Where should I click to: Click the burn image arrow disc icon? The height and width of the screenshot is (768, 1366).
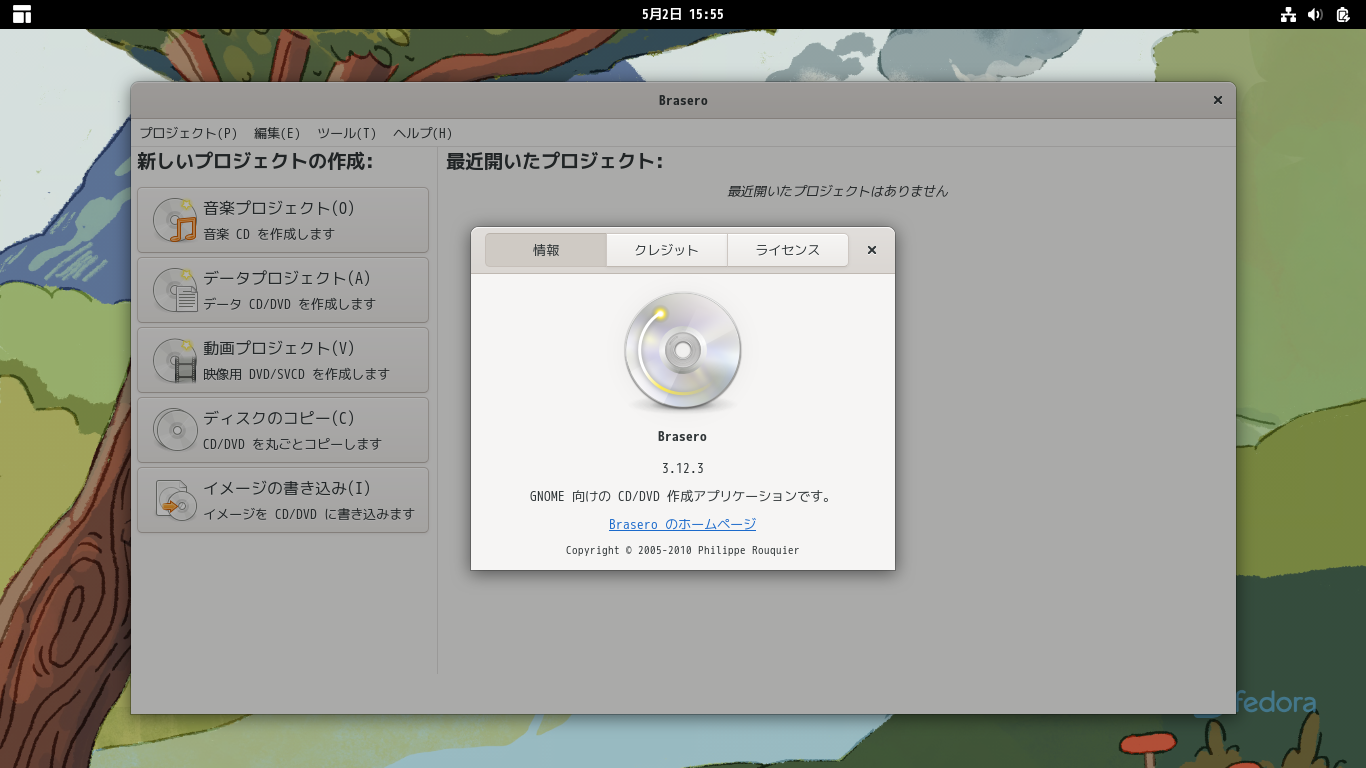[175, 500]
